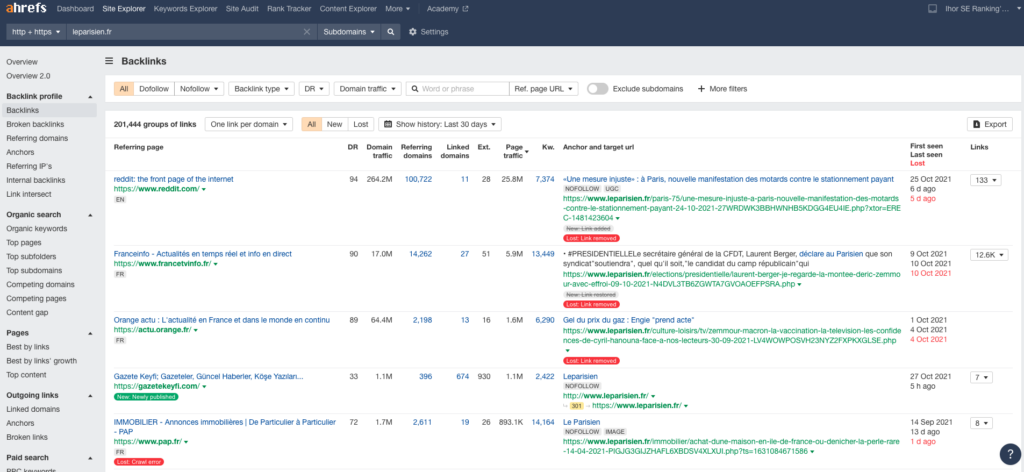Select the New links tab
The image size is (1024, 472).
pos(334,124)
